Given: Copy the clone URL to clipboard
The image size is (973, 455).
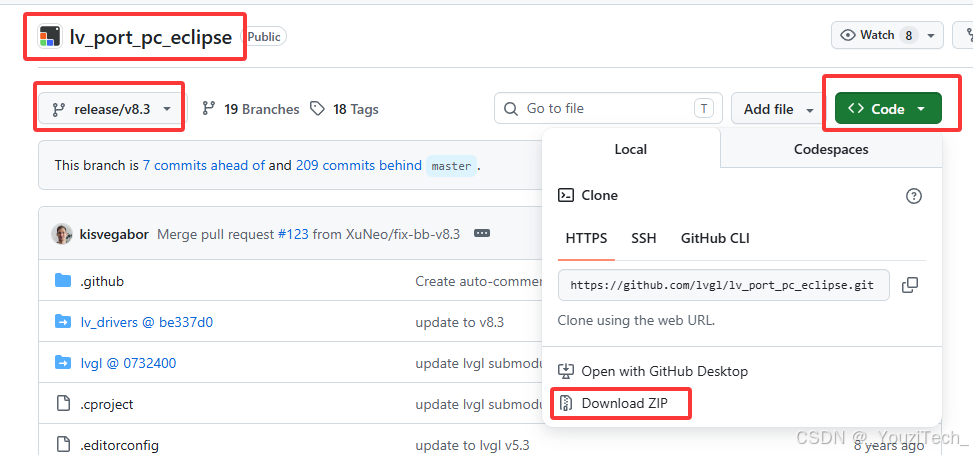Looking at the screenshot, I should [x=910, y=285].
